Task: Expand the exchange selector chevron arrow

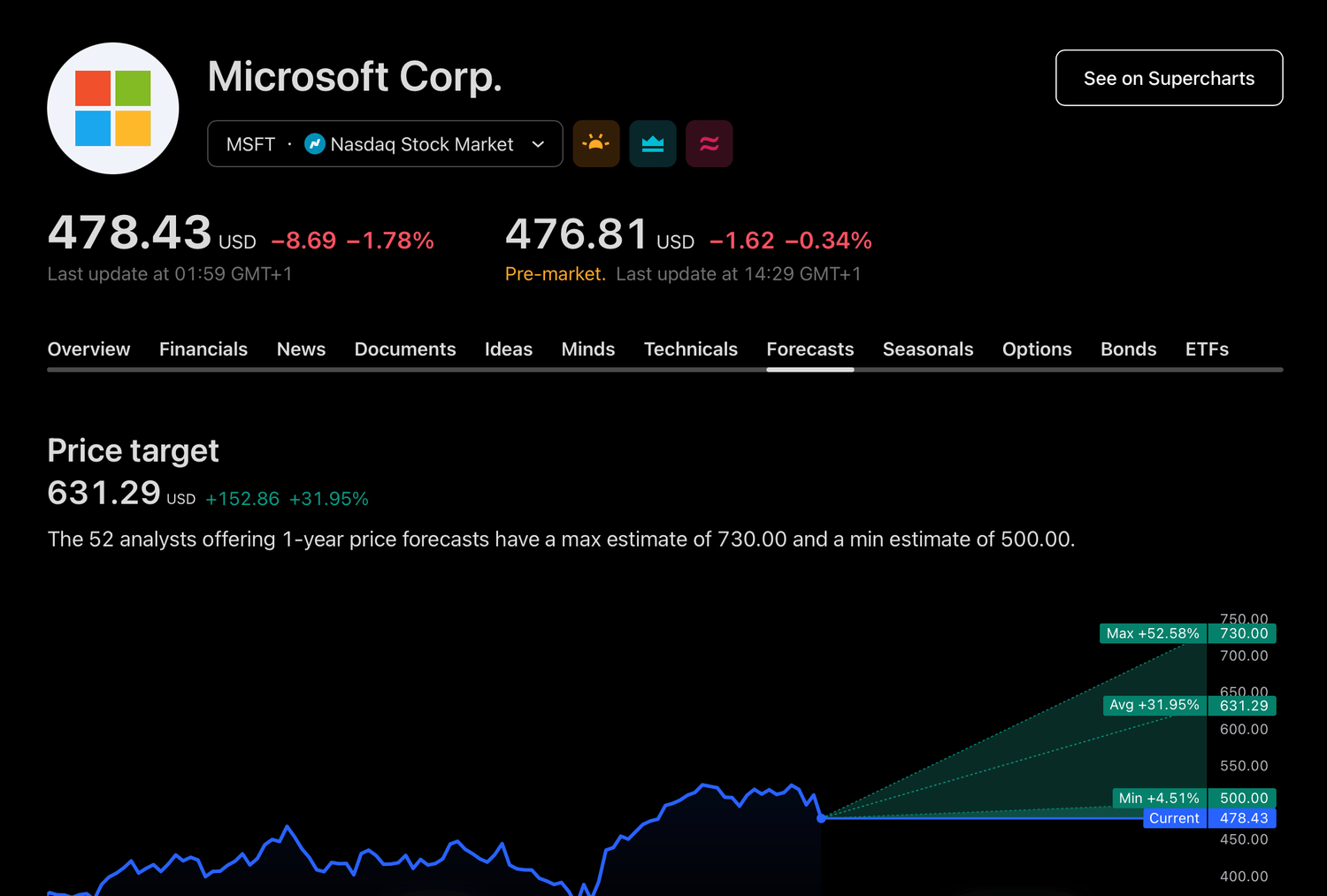Action: pos(538,144)
